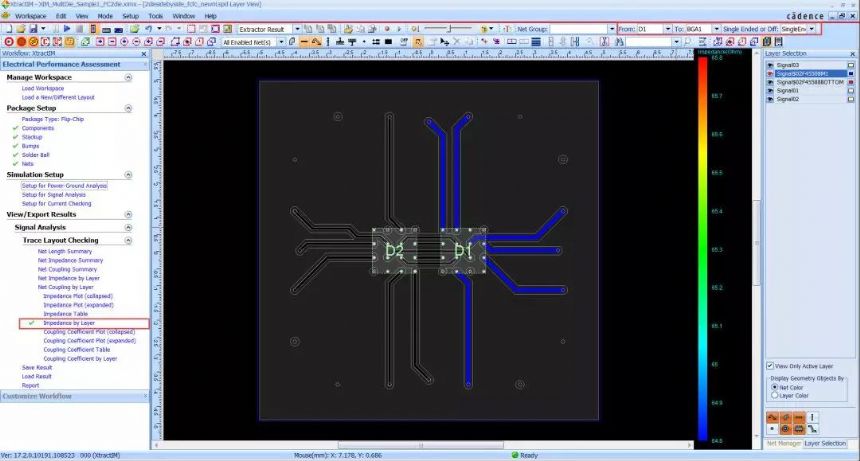Click the last save-report icon in second toolbar
860x461 pixels.
pyautogui.click(x=778, y=42)
